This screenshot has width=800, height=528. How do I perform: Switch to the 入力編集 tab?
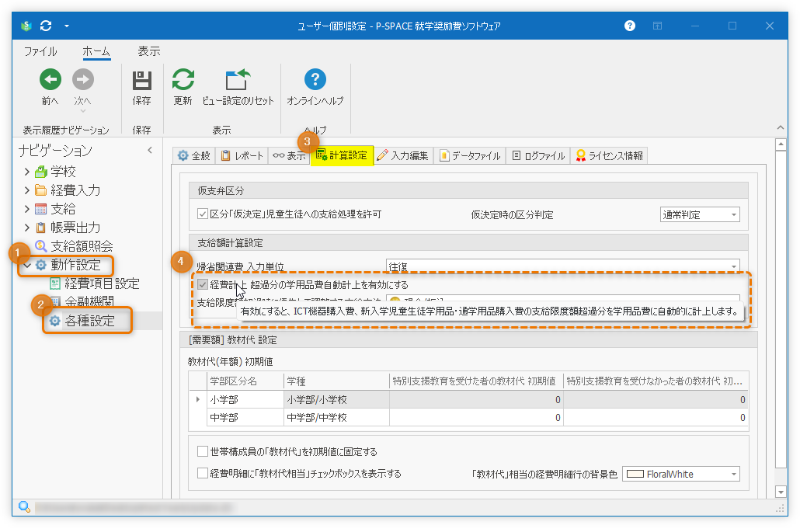(x=403, y=156)
